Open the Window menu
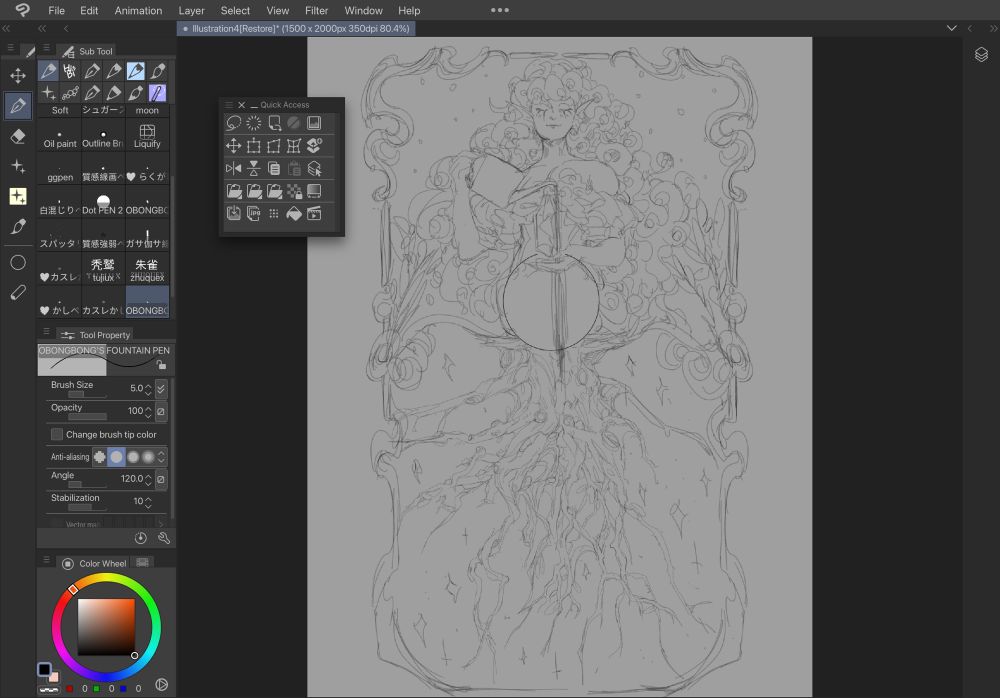 click(364, 10)
